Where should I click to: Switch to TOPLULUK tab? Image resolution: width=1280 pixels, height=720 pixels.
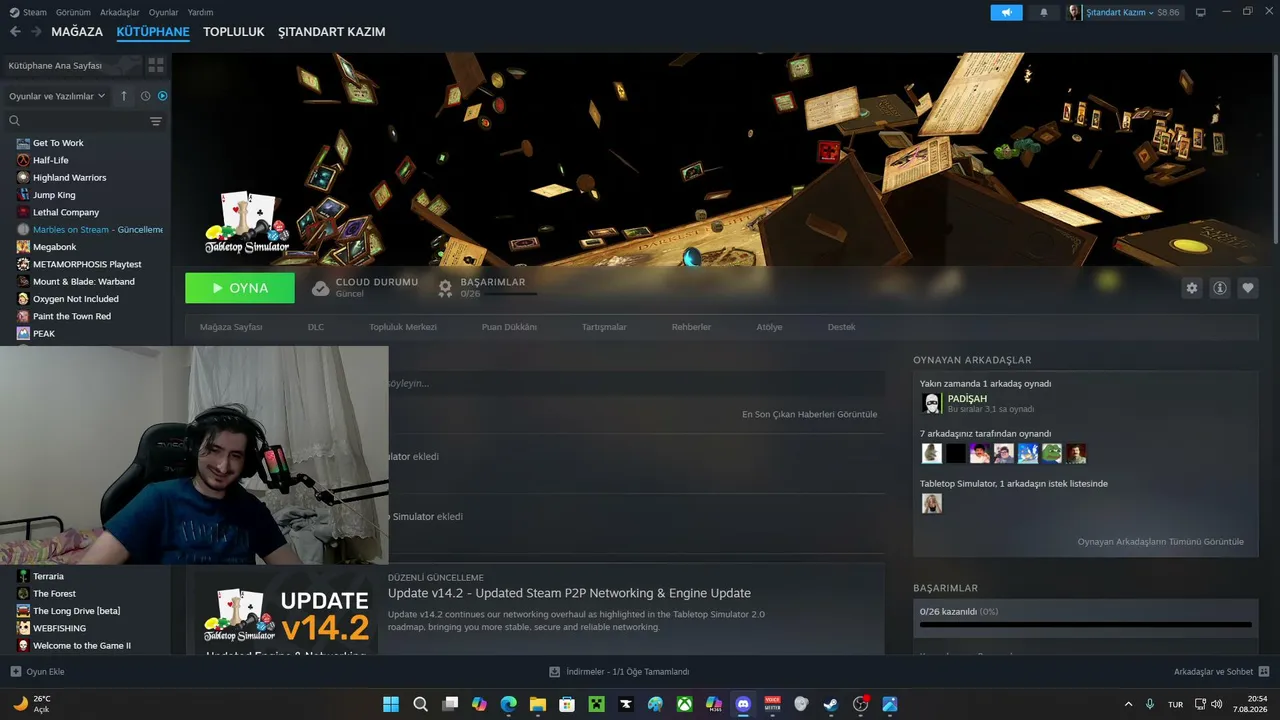click(234, 32)
